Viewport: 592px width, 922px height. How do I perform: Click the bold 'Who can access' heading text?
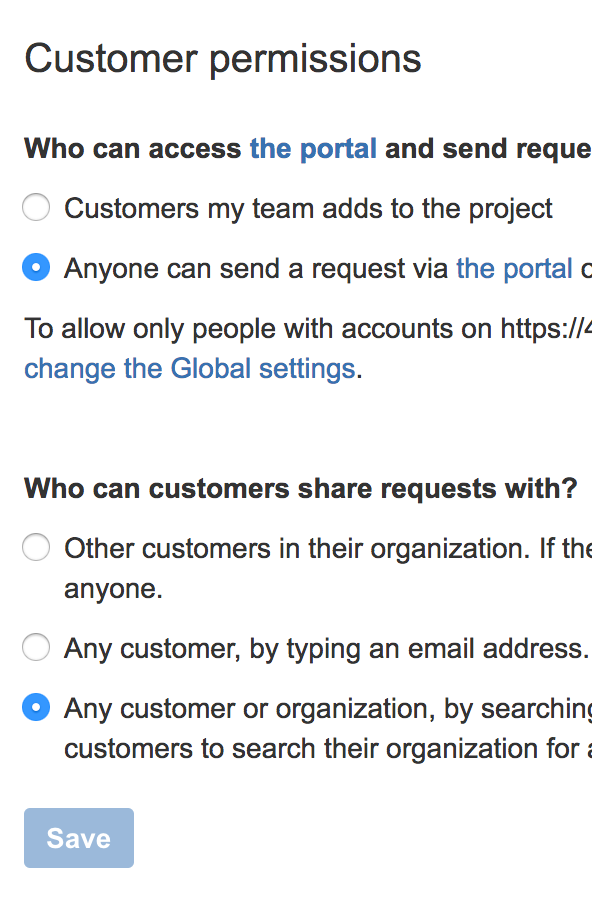click(x=132, y=149)
